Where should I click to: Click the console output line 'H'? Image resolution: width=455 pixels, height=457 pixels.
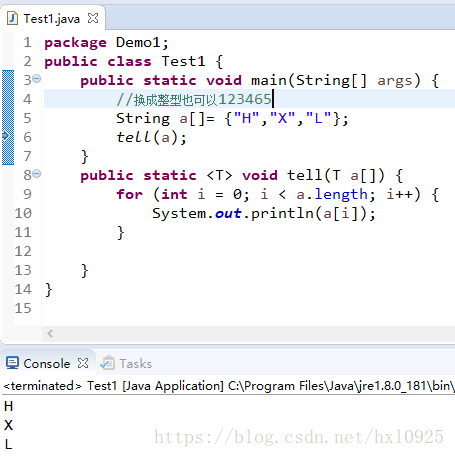tap(8, 406)
